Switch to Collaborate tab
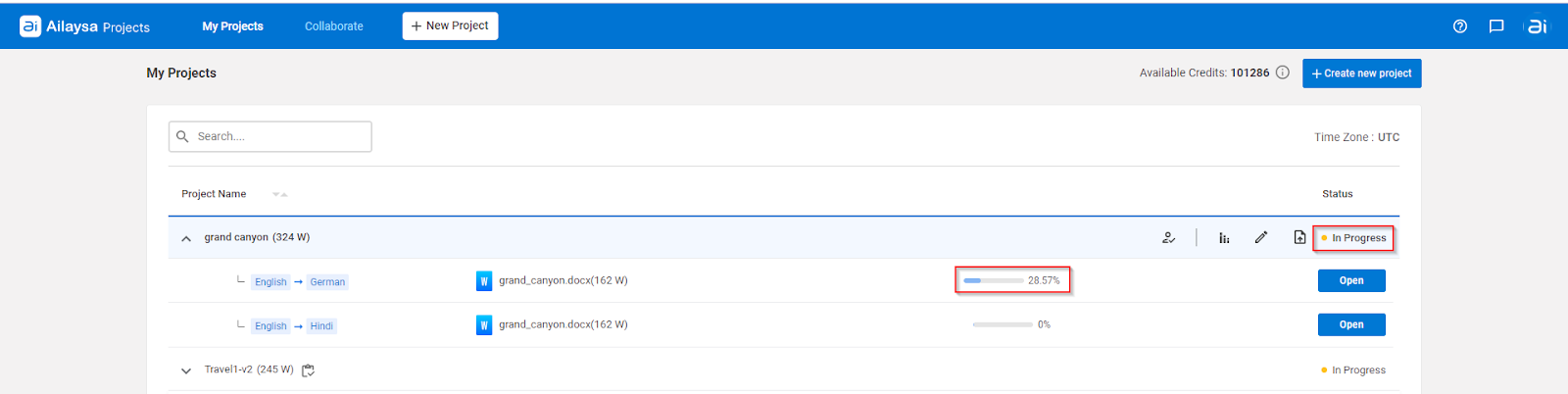1568x394 pixels. click(x=334, y=26)
